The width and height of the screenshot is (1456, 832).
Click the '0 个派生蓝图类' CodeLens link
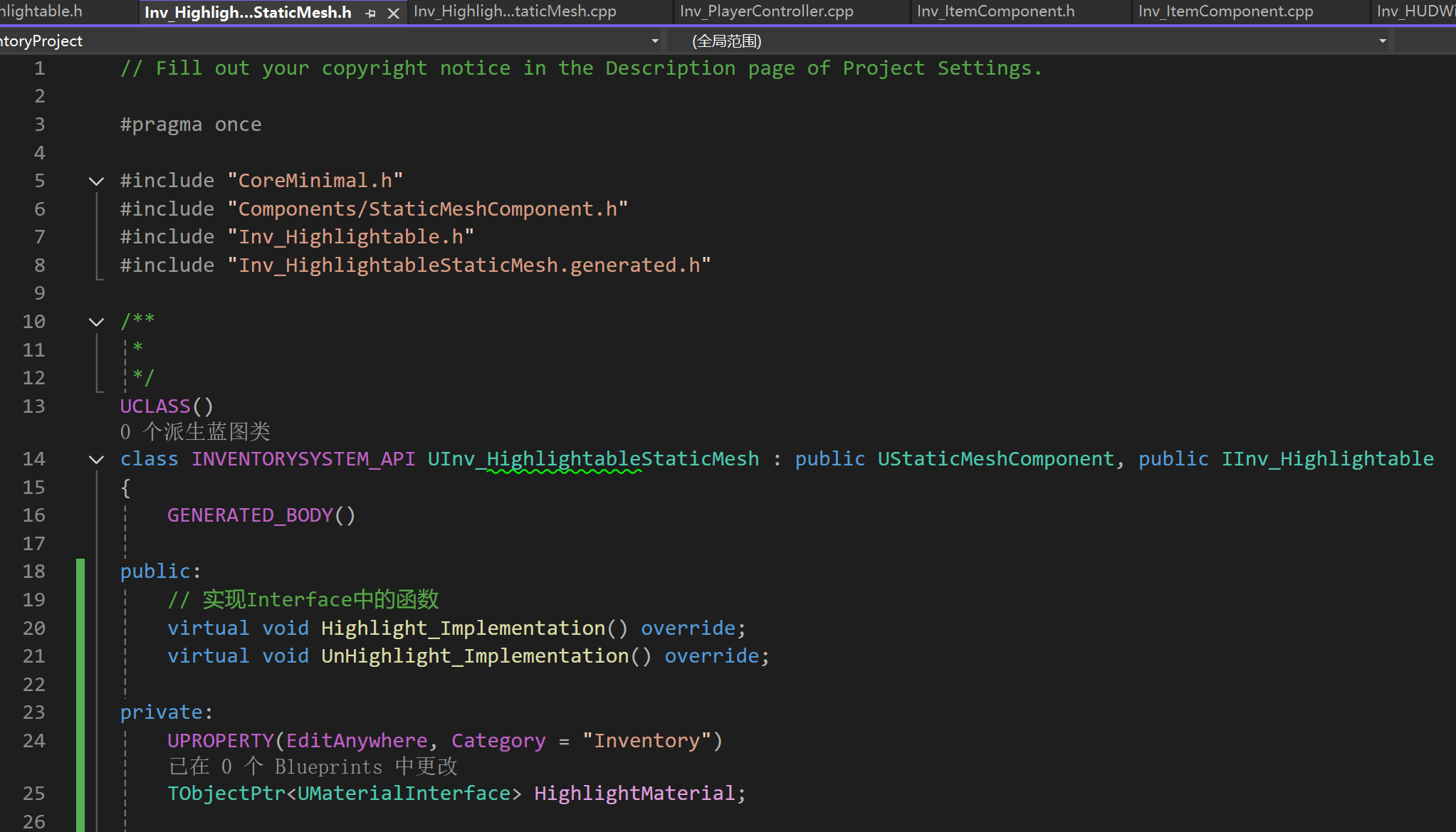point(195,432)
